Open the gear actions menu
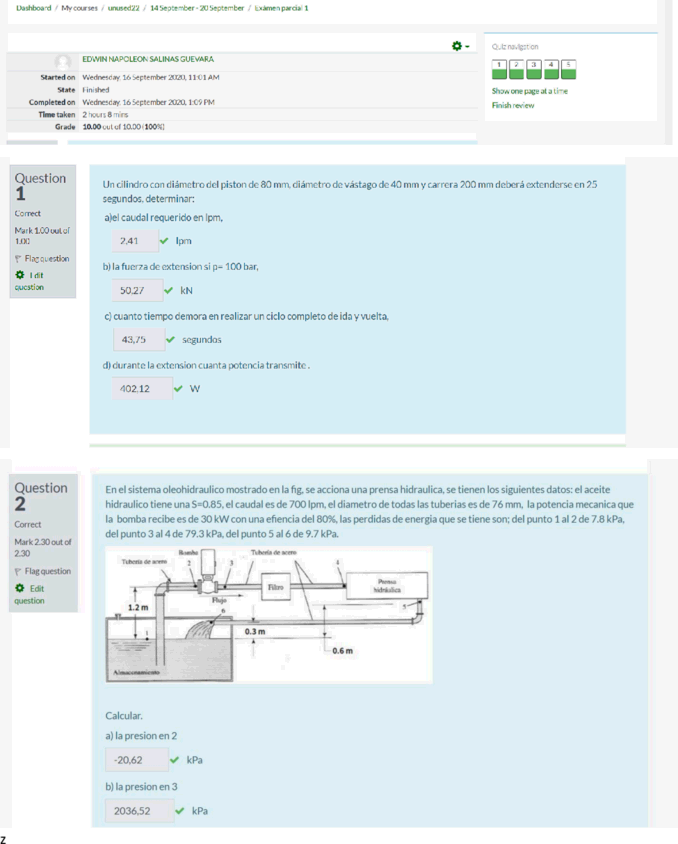The image size is (678, 844). [460, 46]
